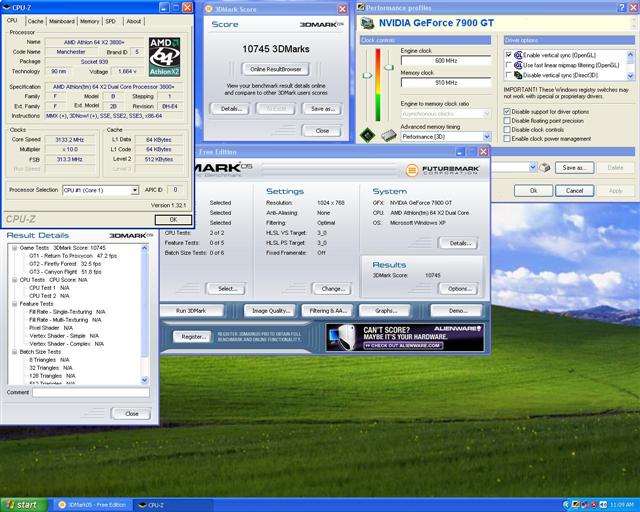Open the Alienware advertisement banner
640x512 pixels.
404,337
